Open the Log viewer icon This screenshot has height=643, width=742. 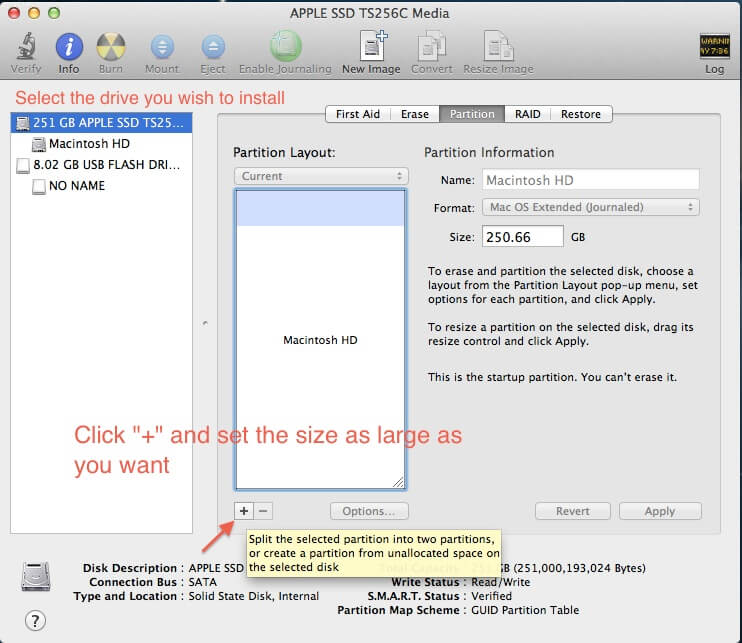pyautogui.click(x=714, y=46)
